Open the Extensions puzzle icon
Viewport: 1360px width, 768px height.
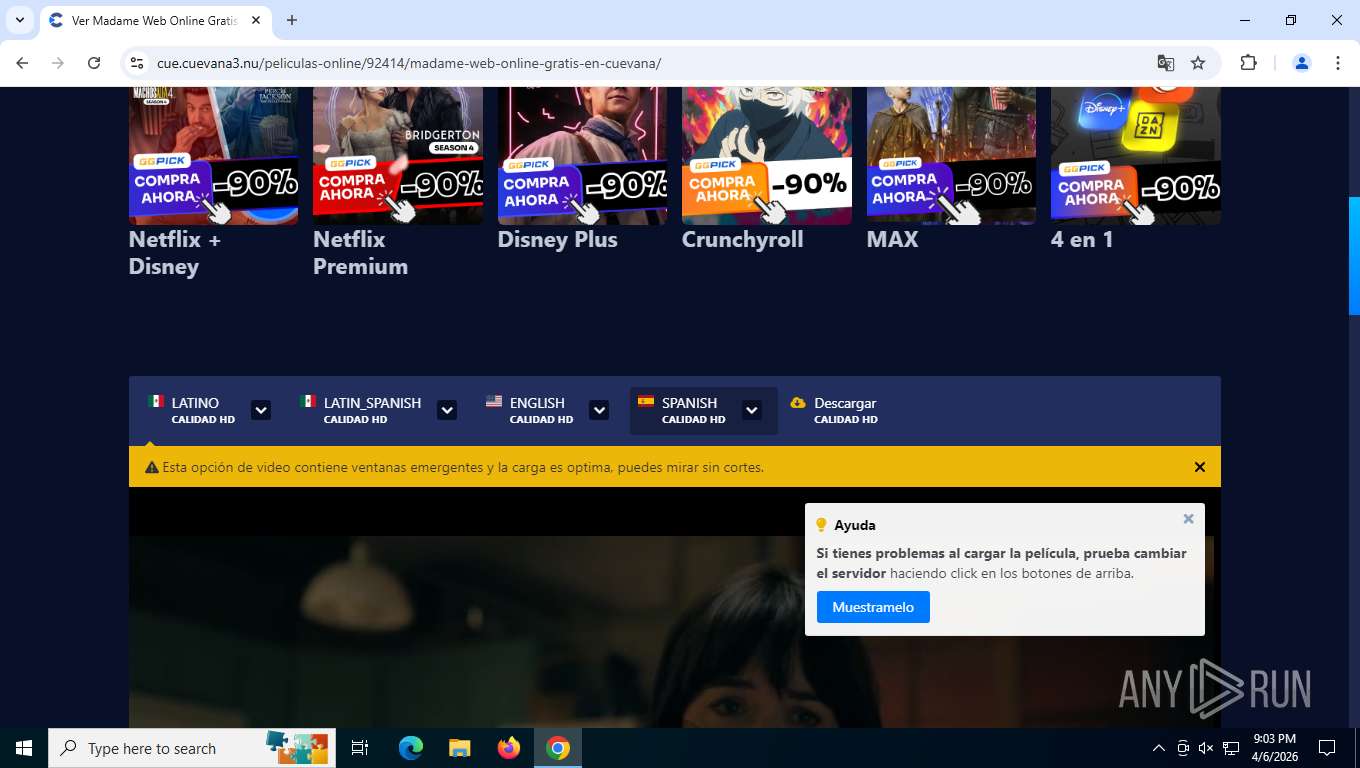click(x=1248, y=63)
